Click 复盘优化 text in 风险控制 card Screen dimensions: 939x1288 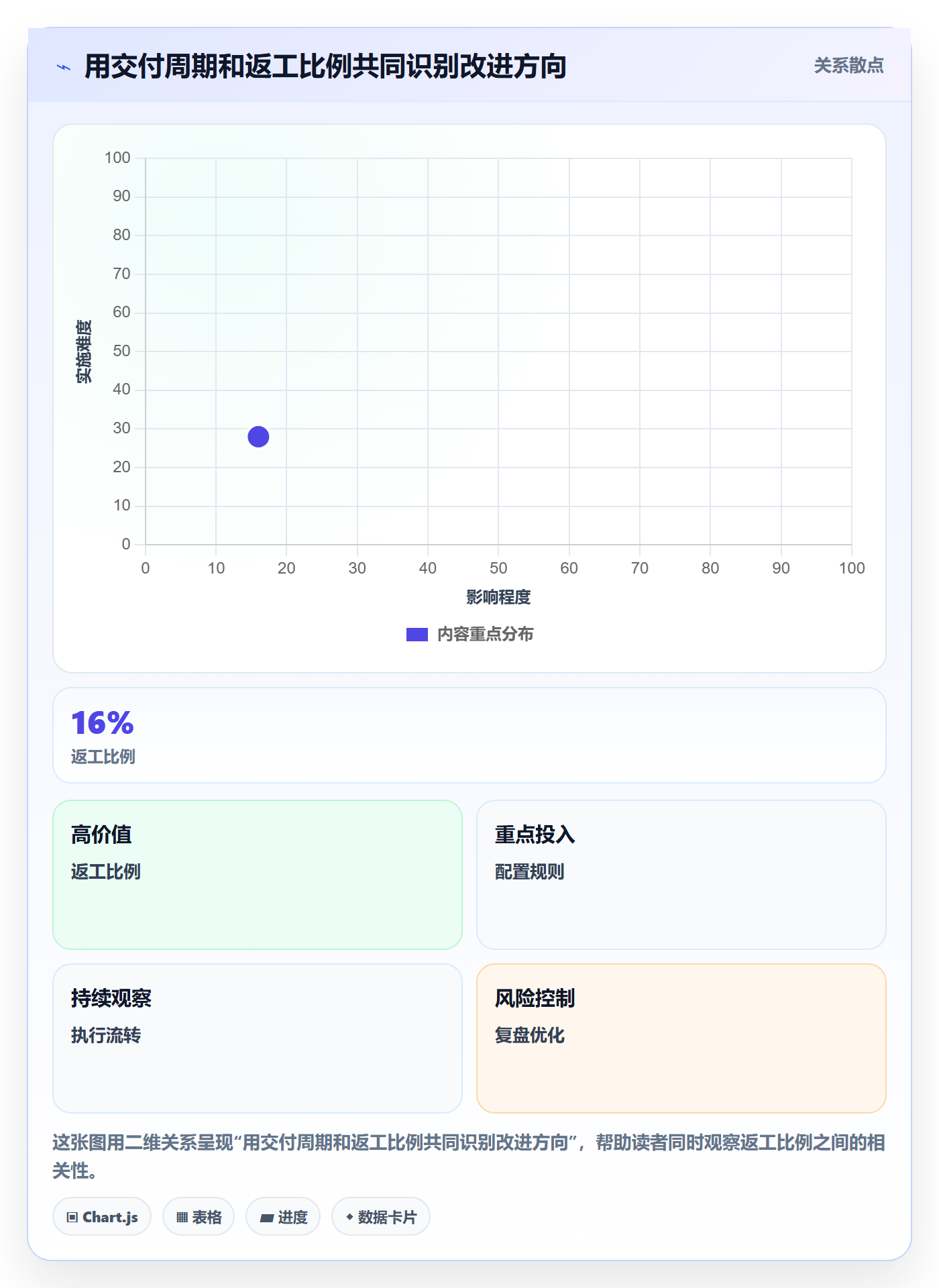530,1035
